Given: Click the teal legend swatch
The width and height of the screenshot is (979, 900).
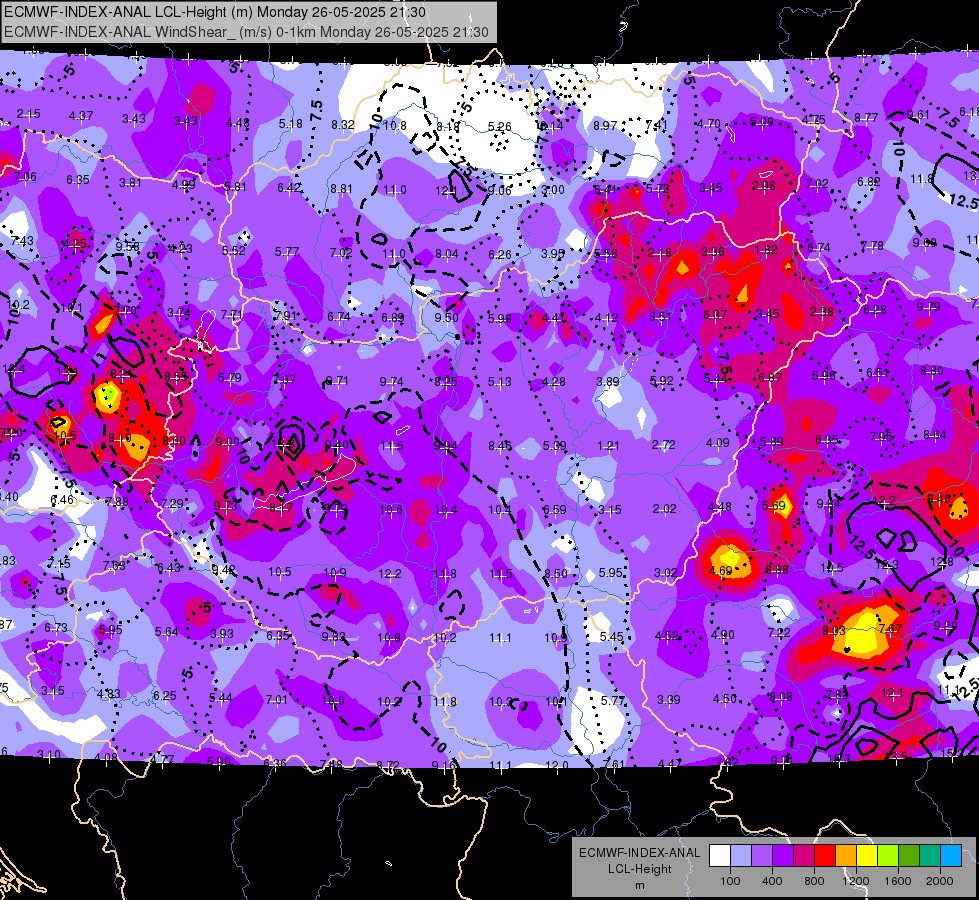Looking at the screenshot, I should pyautogui.click(x=930, y=856).
